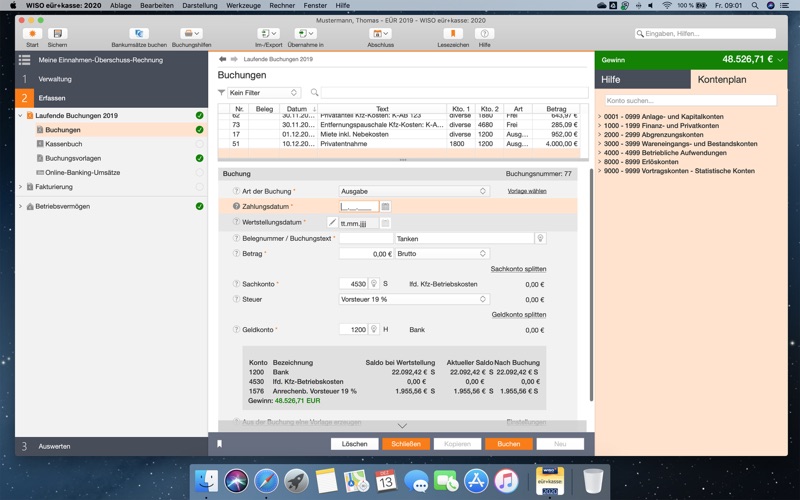Click the lightbulb icon beside Buchungstext field
Screen dimensions: 800x500
click(540, 238)
